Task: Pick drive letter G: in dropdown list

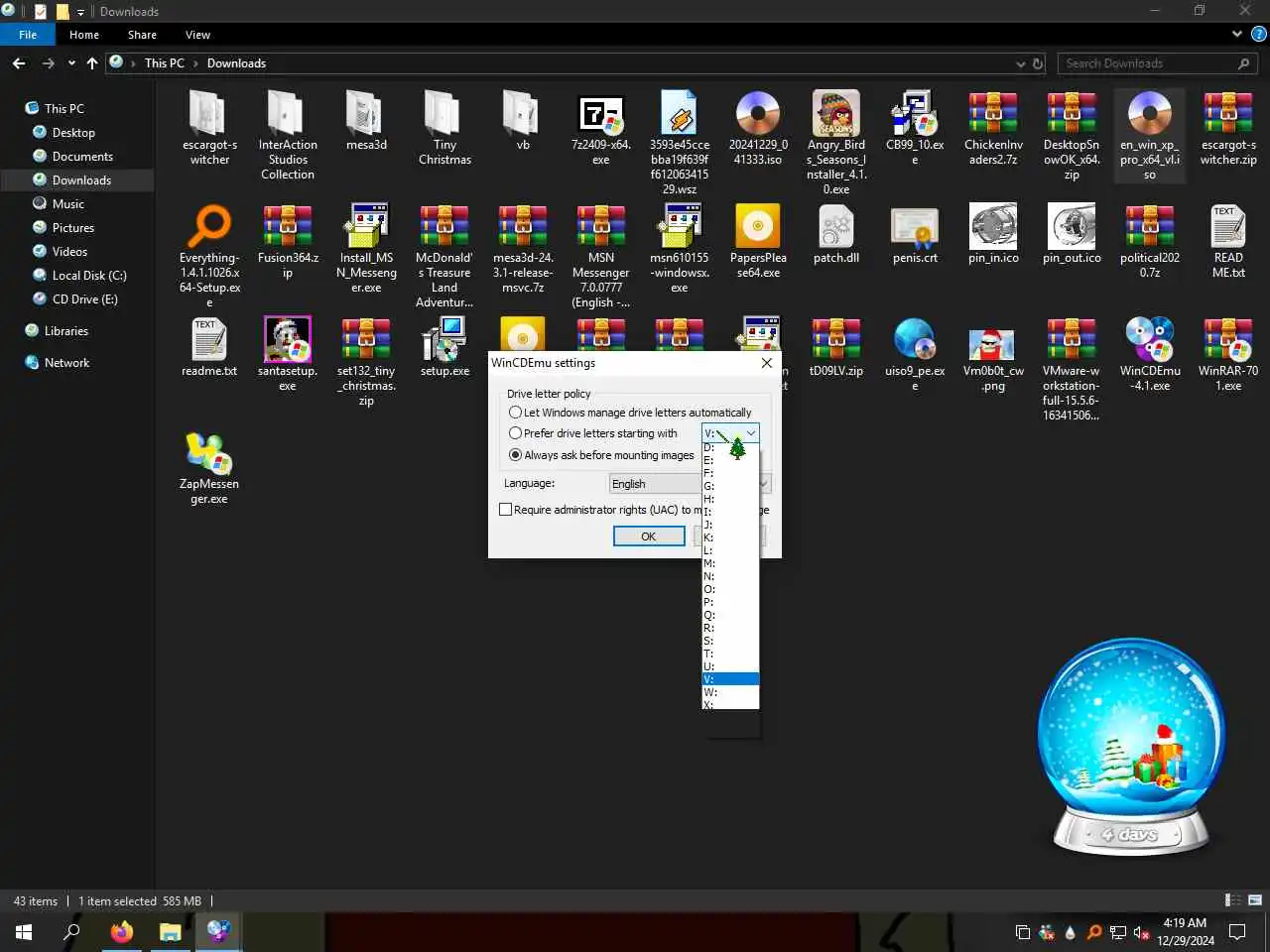Action: pos(730,486)
